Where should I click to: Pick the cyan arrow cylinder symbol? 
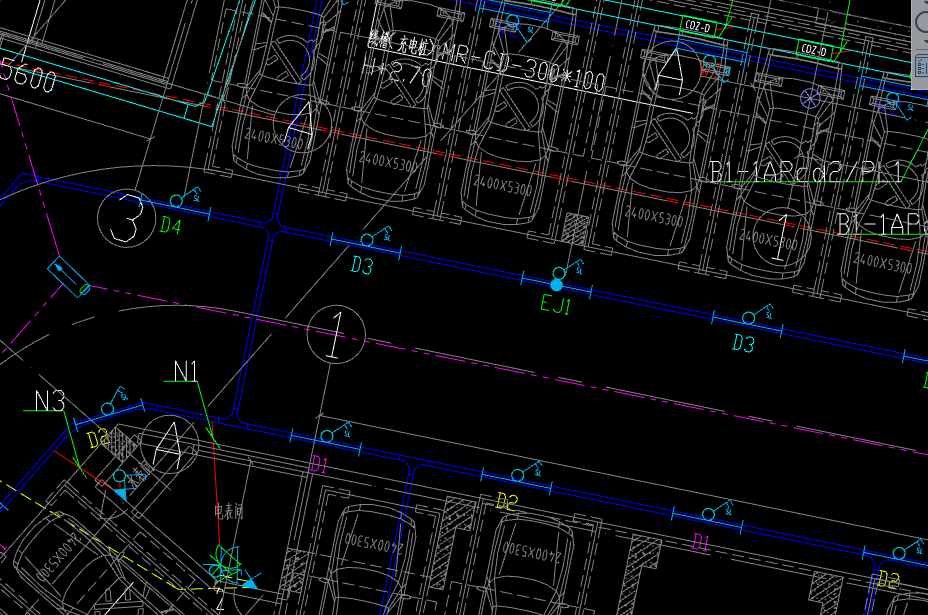[x=69, y=277]
